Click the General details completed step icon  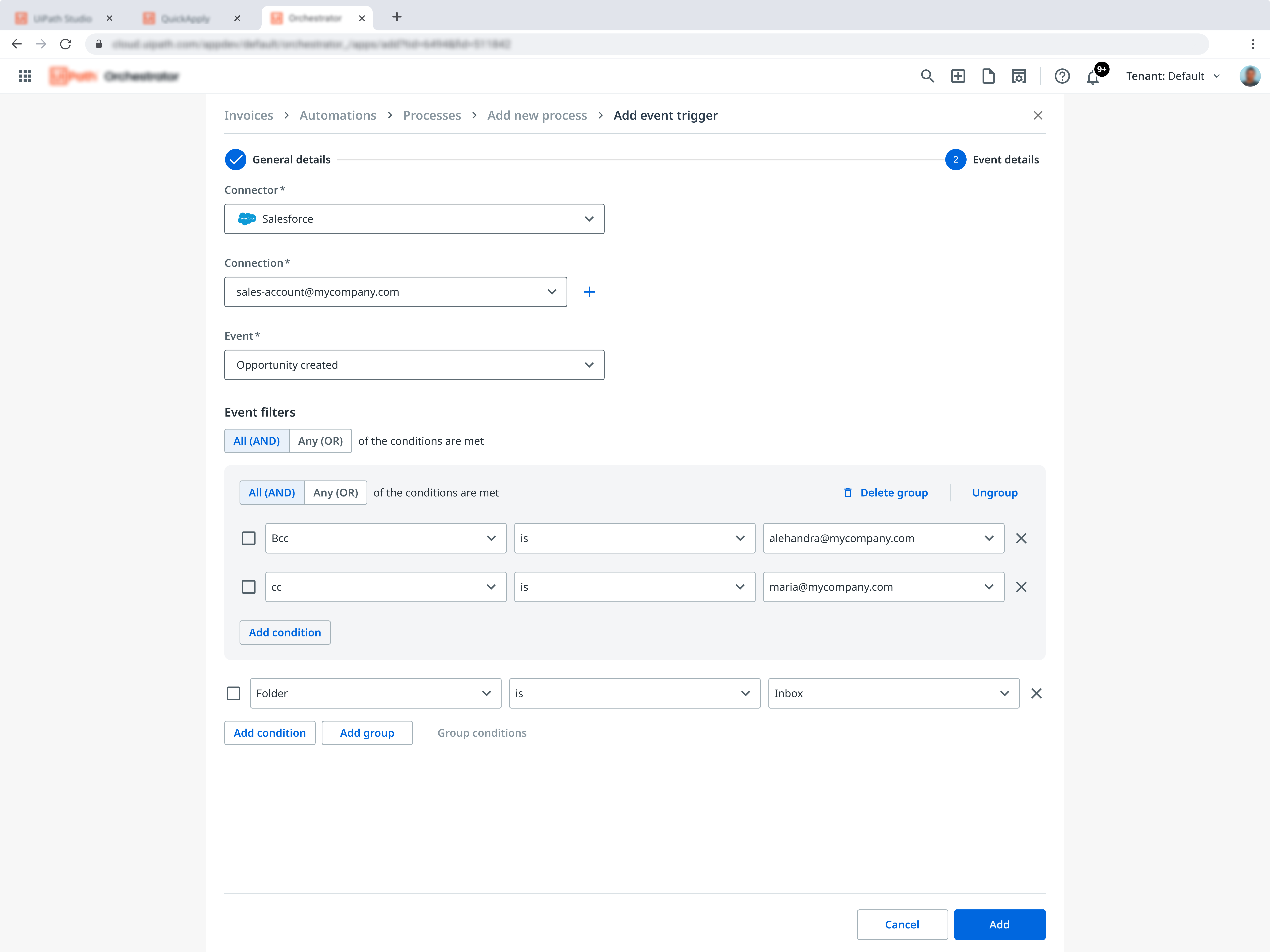coord(235,160)
